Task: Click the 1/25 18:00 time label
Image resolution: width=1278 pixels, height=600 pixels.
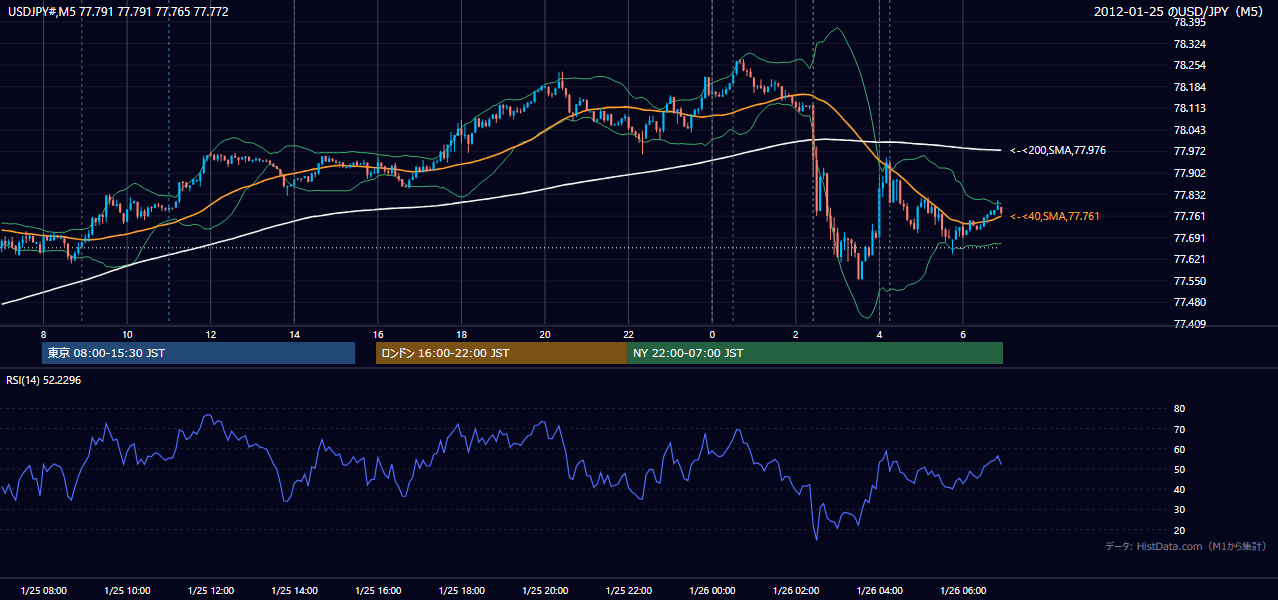Action: coord(461,590)
